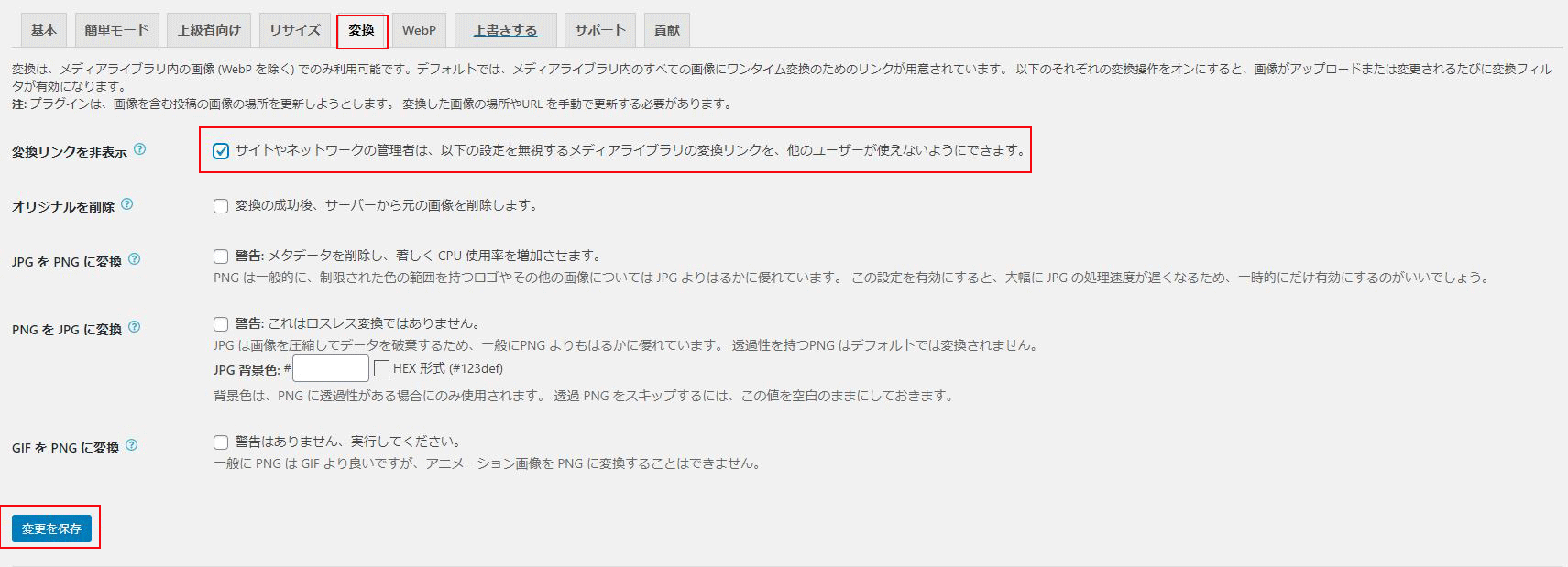Click the 変更を保存 button

pos(51,529)
